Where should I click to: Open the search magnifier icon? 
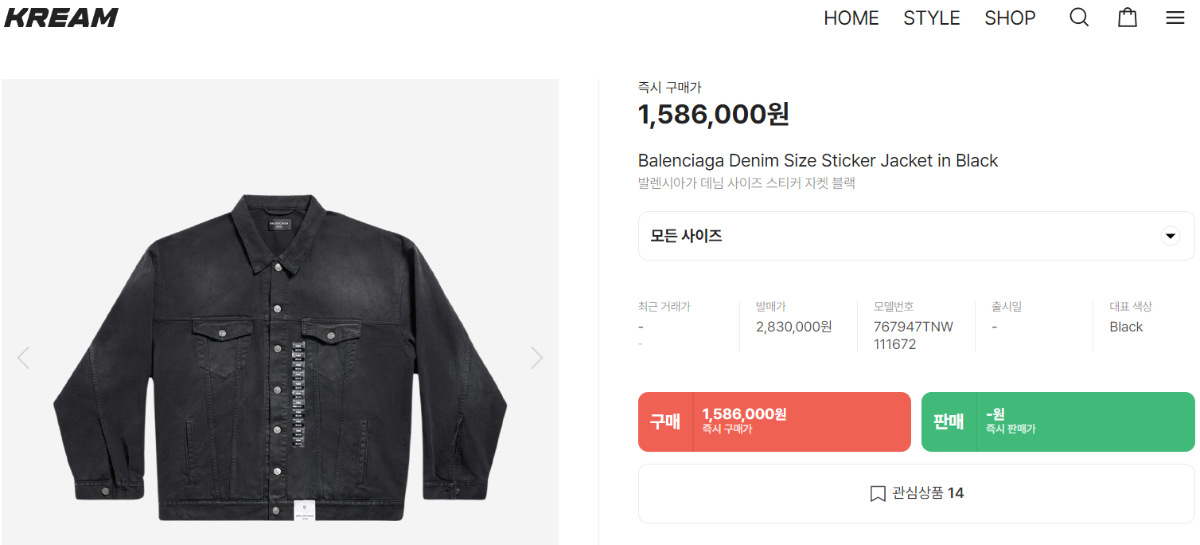(x=1079, y=18)
